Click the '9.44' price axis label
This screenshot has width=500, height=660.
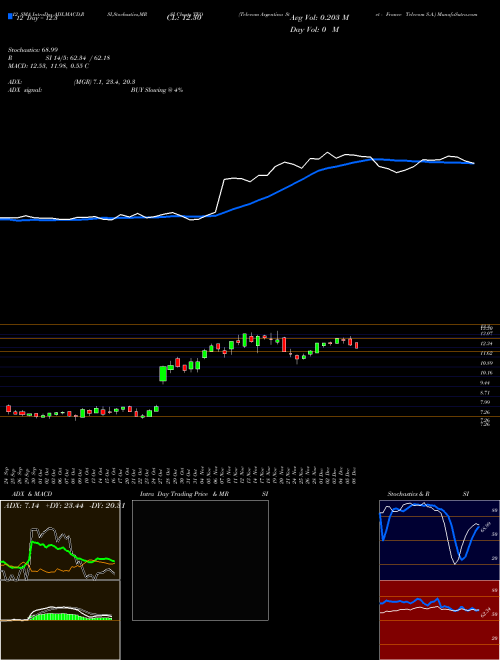click(x=487, y=383)
